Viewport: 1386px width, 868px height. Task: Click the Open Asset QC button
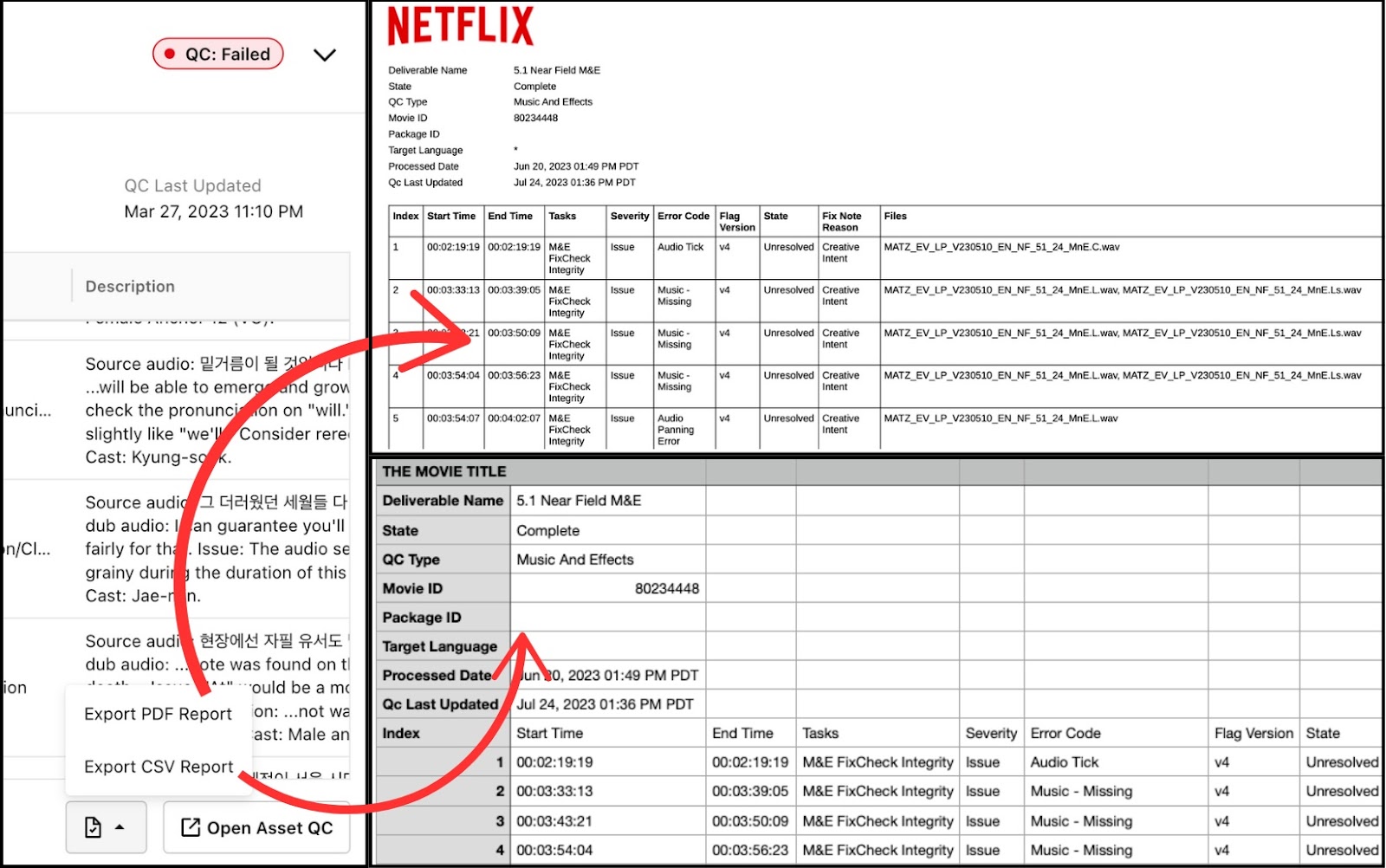tap(256, 827)
